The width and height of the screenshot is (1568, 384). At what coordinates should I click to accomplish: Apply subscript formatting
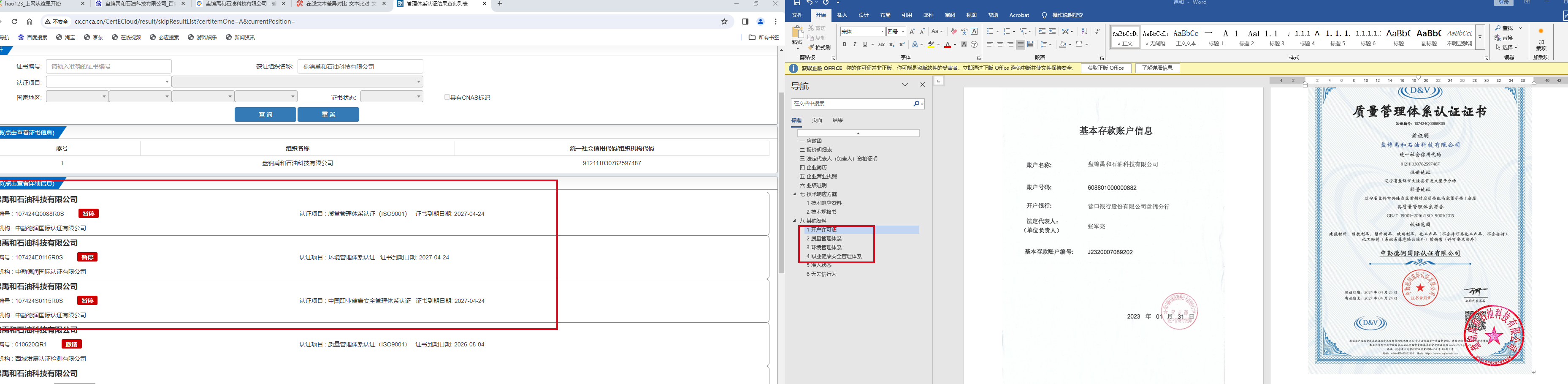(x=892, y=44)
